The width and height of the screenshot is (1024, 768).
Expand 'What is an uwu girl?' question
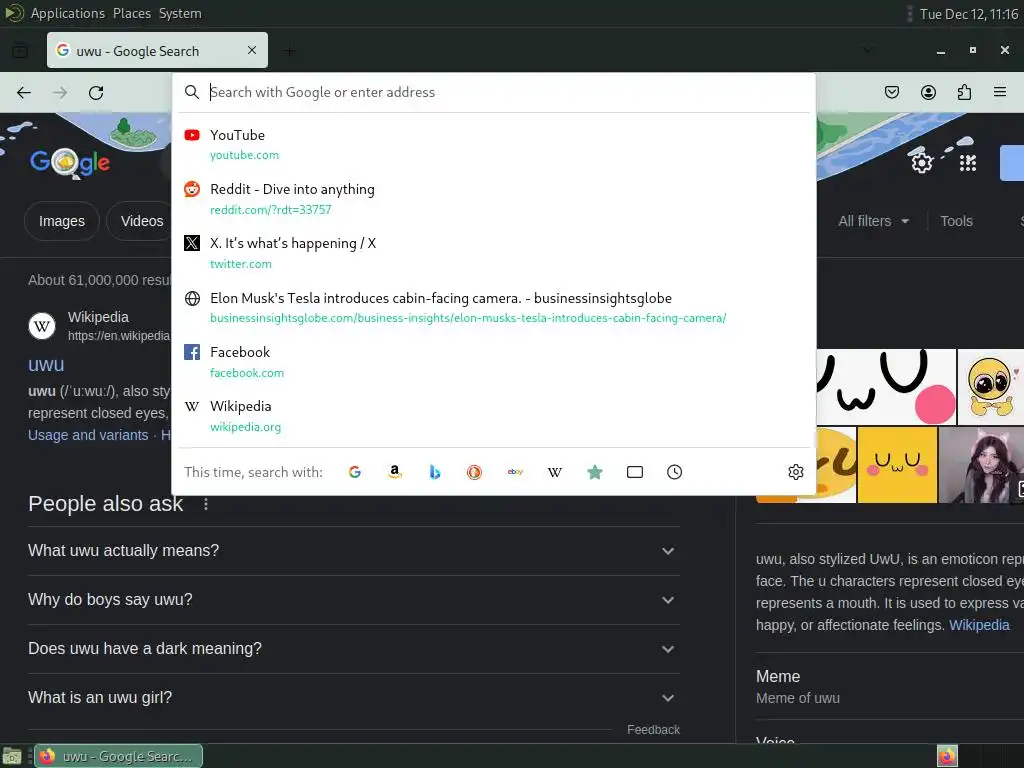pos(353,698)
